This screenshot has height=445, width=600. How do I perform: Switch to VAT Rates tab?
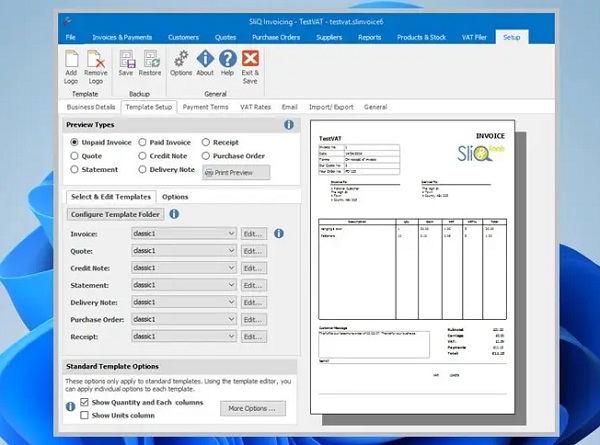click(x=255, y=107)
